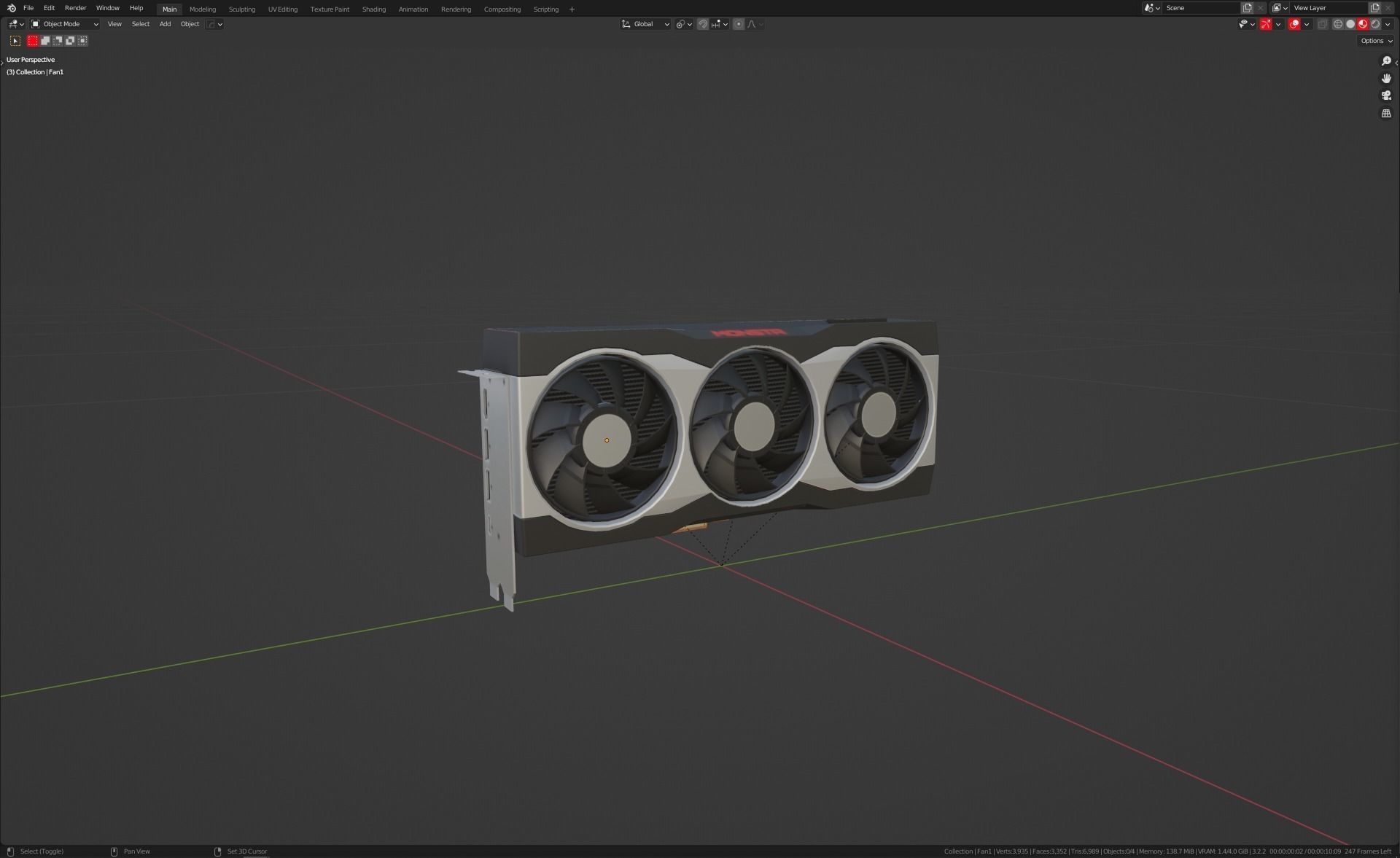Screen dimensions: 1400x858
Task: Open the editor type dropdown
Action: coord(16,24)
